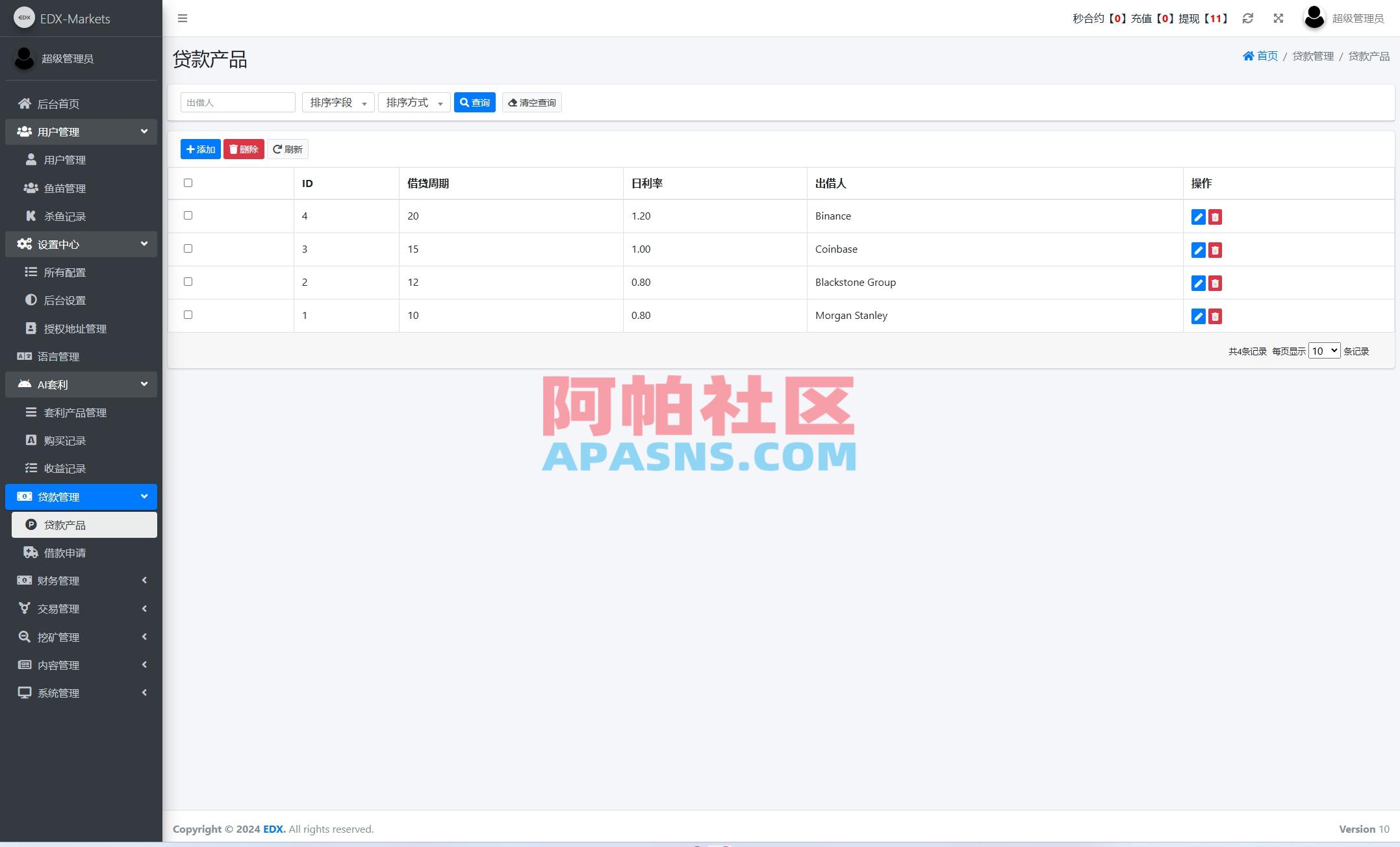Collapse the 贷款管理 sidebar section
Image resolution: width=1400 pixels, height=847 pixels.
click(81, 496)
